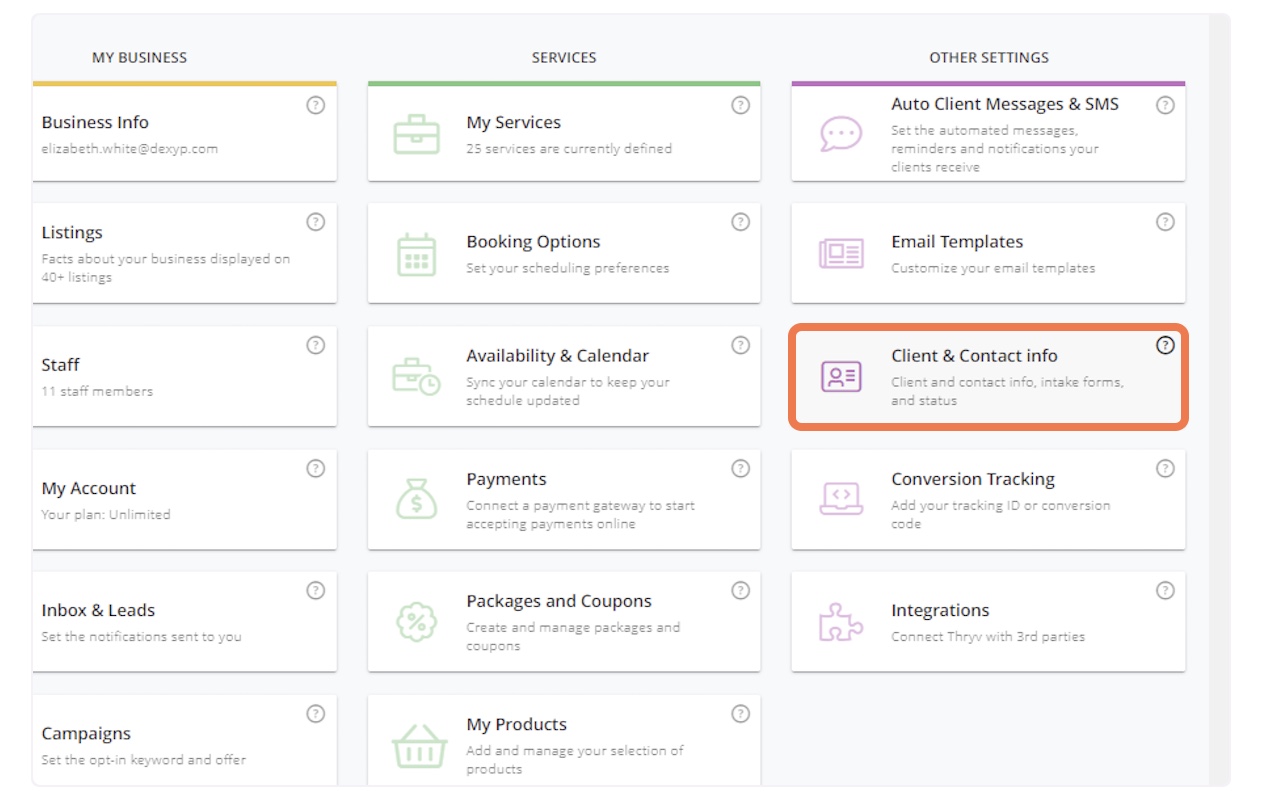Image resolution: width=1268 pixels, height=802 pixels.
Task: Click the Booking Options calendar icon
Action: point(416,254)
